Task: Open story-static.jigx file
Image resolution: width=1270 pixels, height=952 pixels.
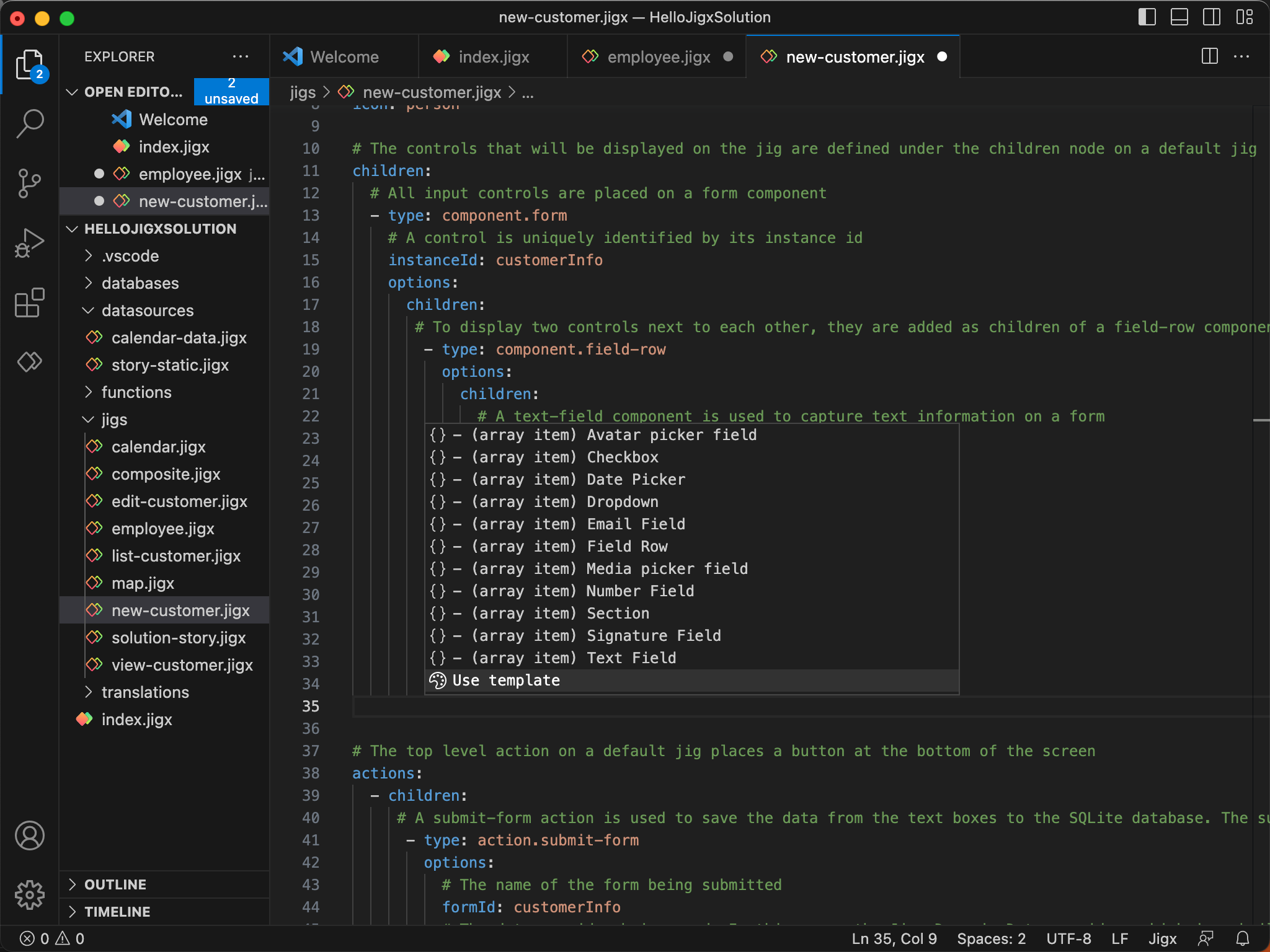Action: click(164, 365)
